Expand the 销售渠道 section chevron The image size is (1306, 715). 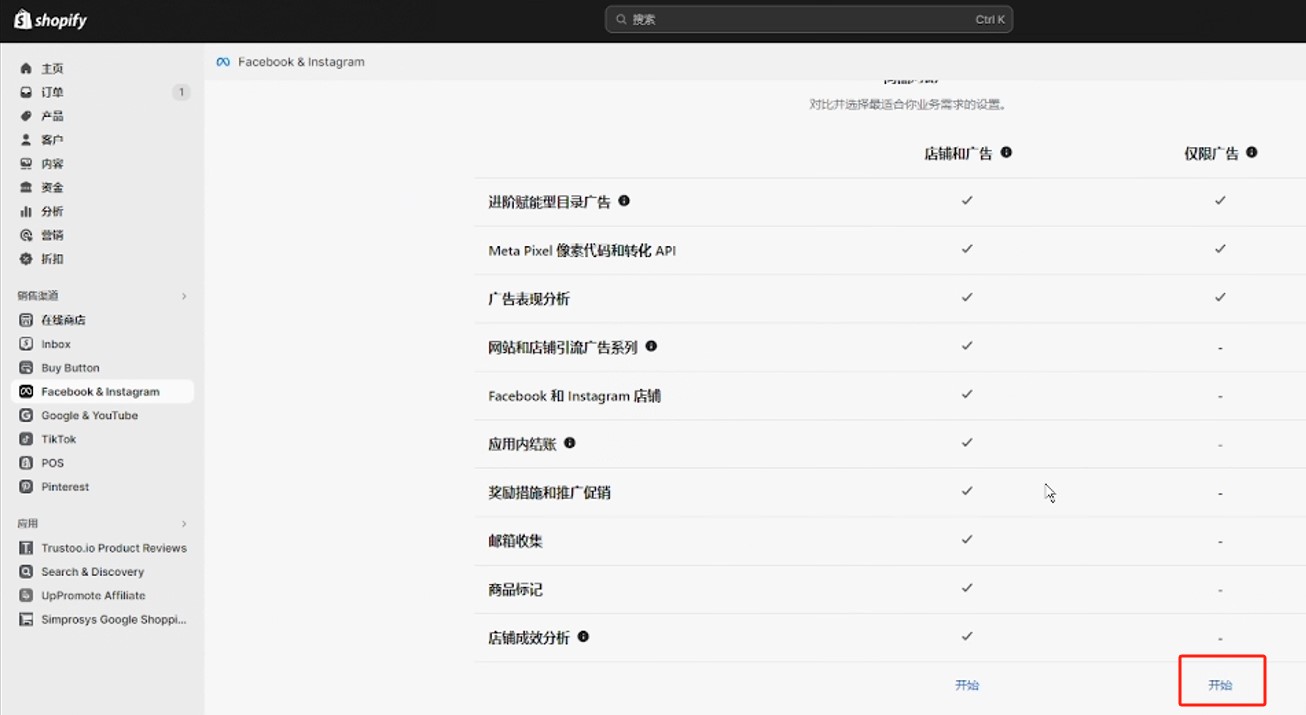pos(184,296)
